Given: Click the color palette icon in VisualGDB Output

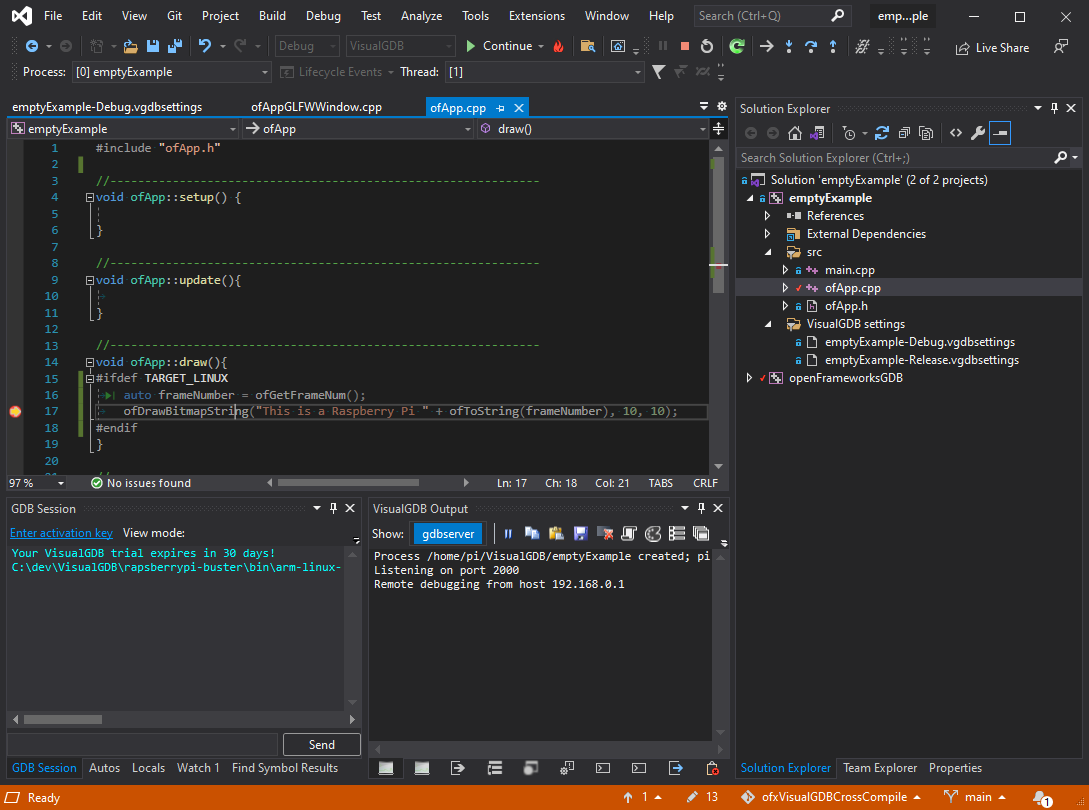Looking at the screenshot, I should 653,534.
